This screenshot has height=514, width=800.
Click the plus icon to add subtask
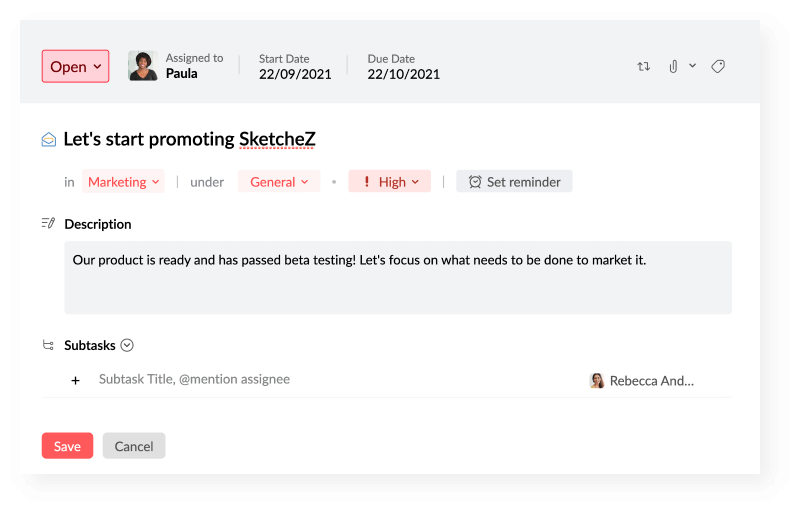(75, 380)
